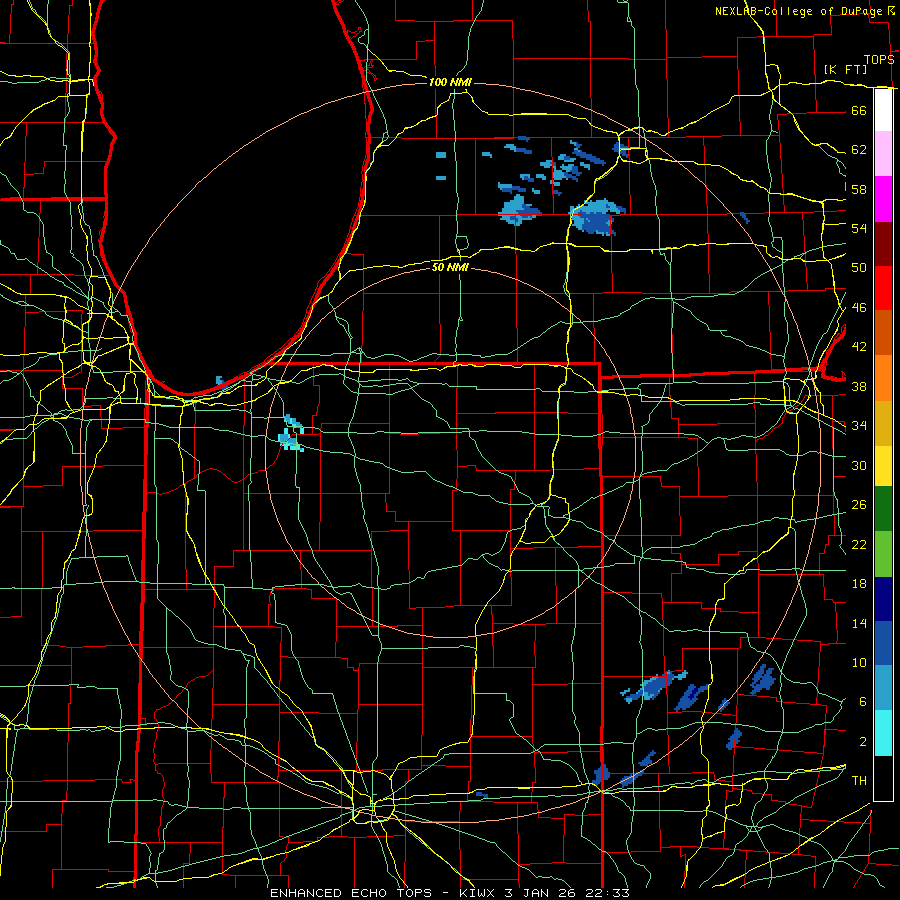This screenshot has height=900, width=900.
Task: Click the 100 NMI range ring label
Action: click(450, 82)
